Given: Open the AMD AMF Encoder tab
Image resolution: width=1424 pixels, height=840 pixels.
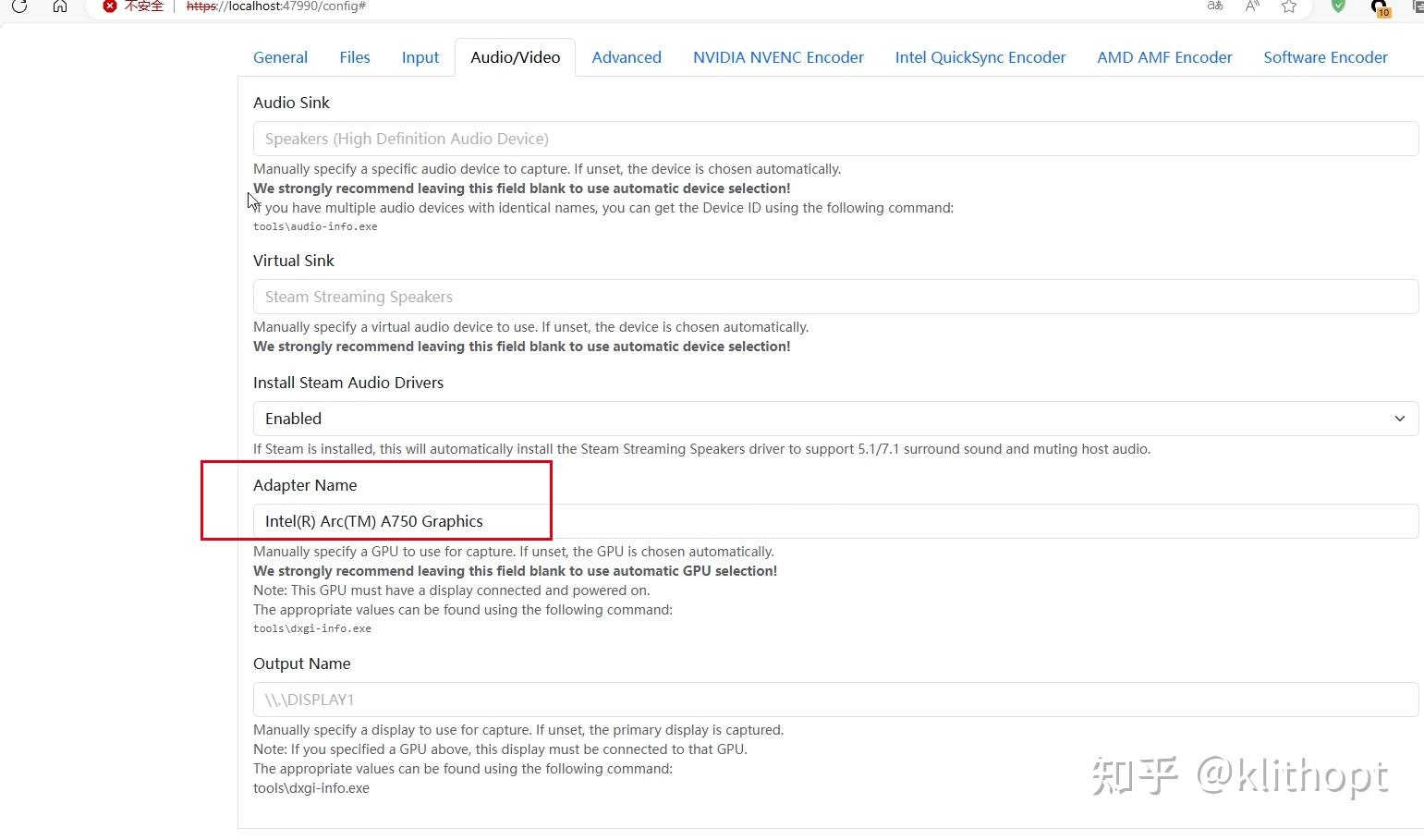Looking at the screenshot, I should click(1164, 57).
